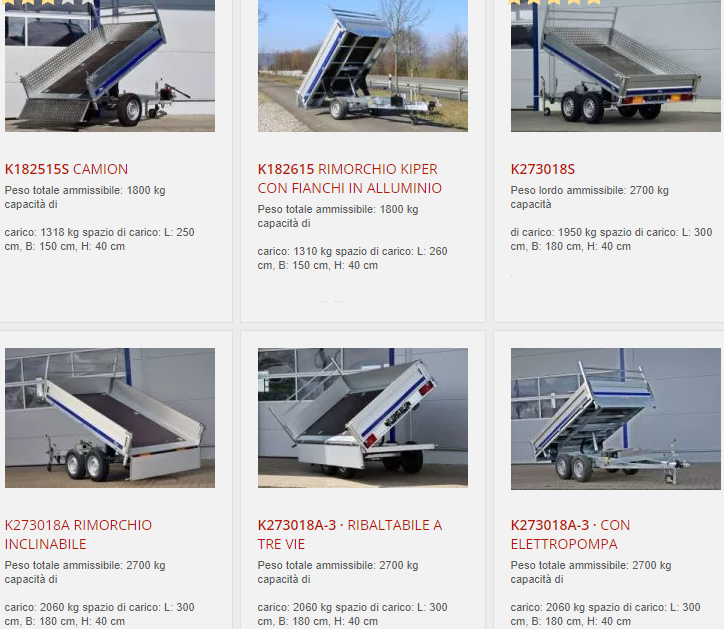Open the K273018A Rimorchio Inclinabile photo
The width and height of the screenshot is (724, 629).
110,418
